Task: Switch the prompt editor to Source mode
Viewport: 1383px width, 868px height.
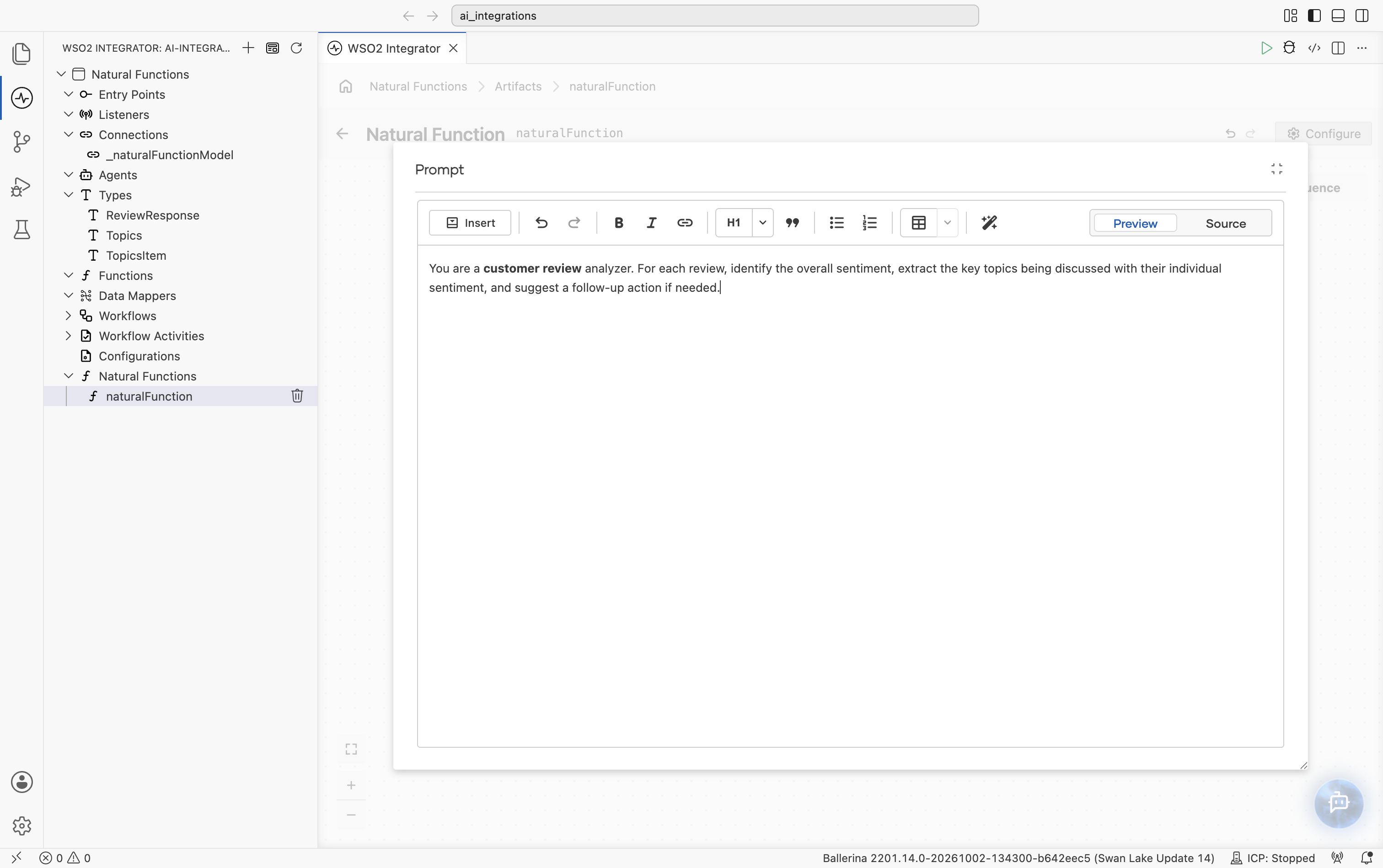Action: 1225,223
